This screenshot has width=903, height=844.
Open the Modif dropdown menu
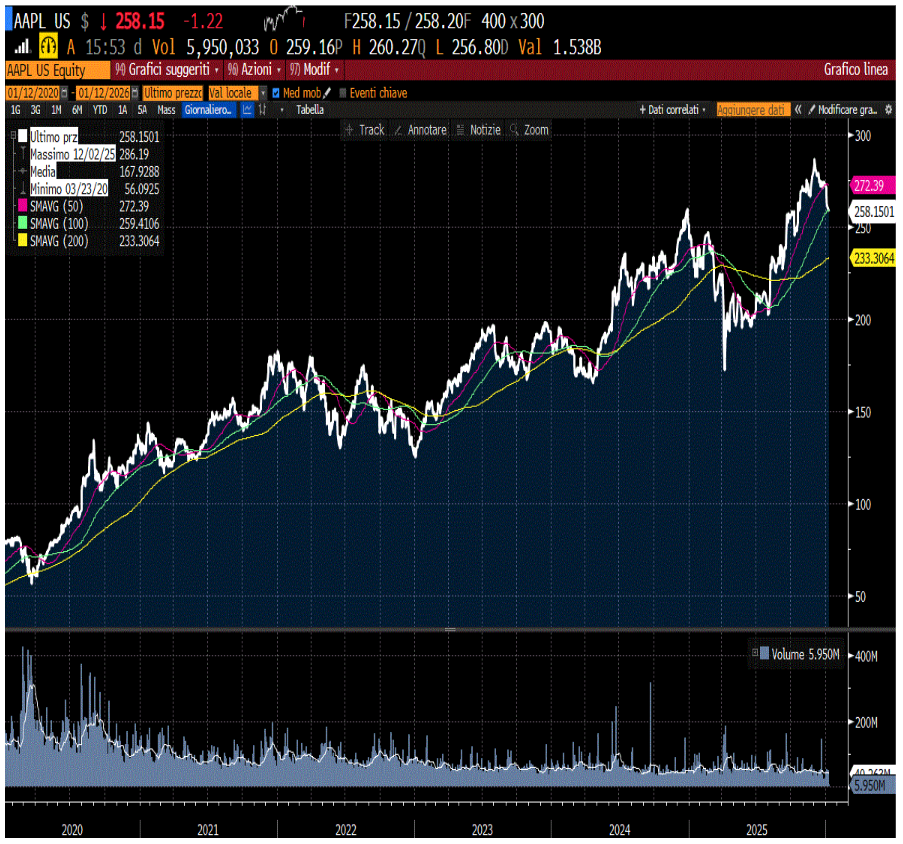(314, 70)
